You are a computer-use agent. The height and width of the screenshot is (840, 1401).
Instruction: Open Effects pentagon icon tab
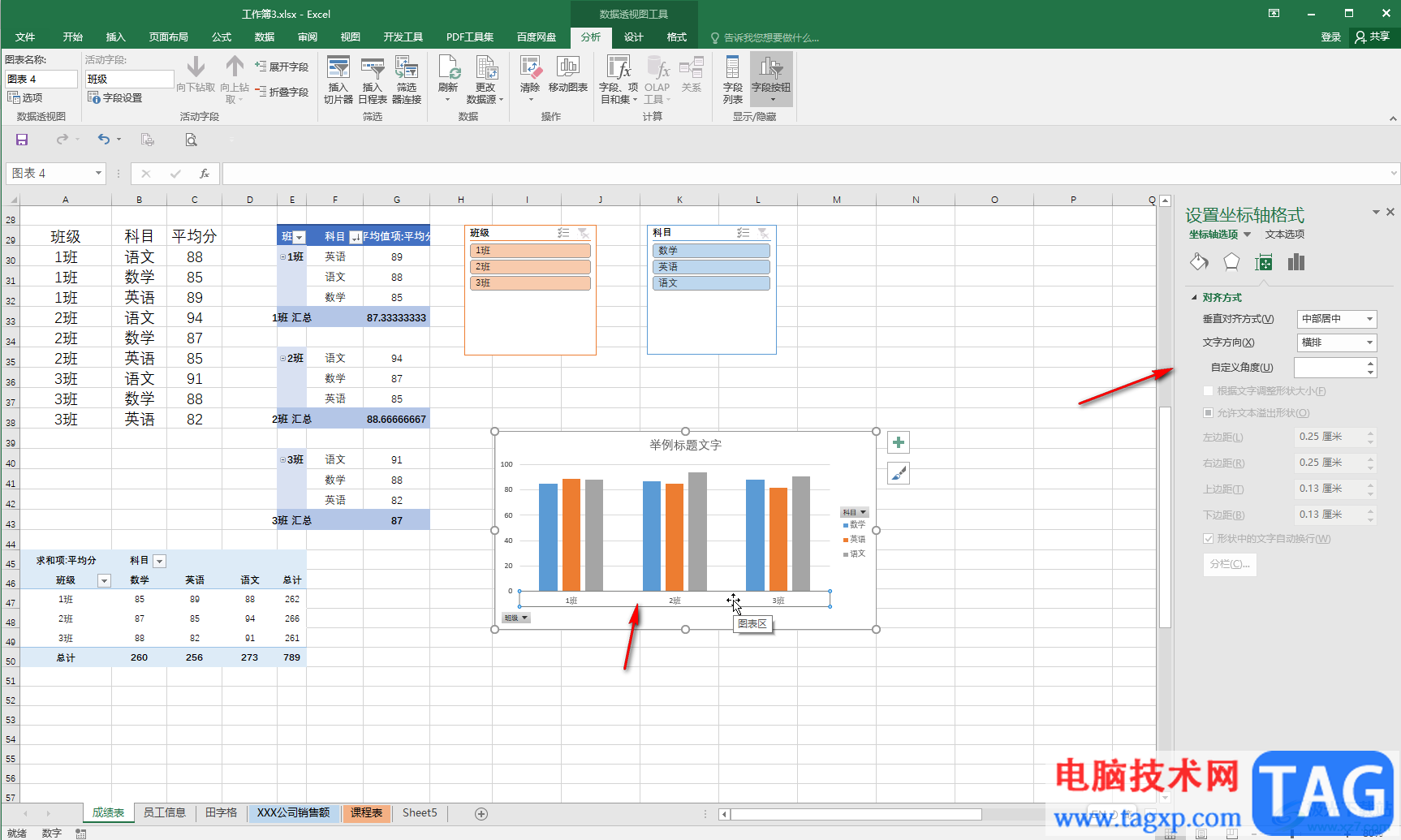tap(1231, 262)
